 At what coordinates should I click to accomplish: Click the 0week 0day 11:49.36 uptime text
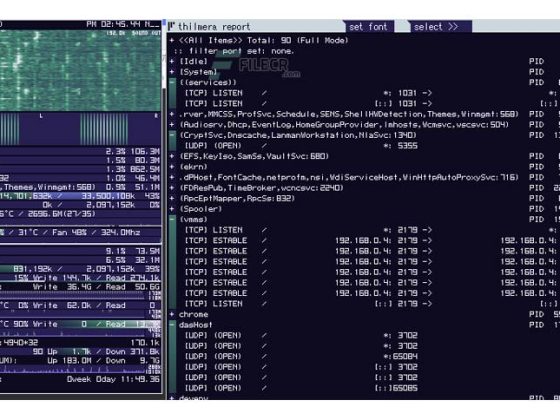click(x=113, y=379)
